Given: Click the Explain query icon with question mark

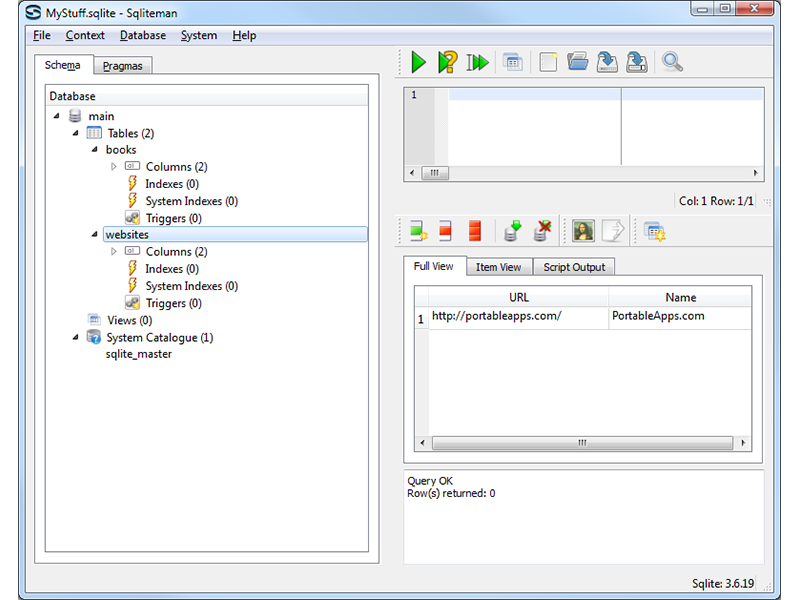Looking at the screenshot, I should pos(448,62).
